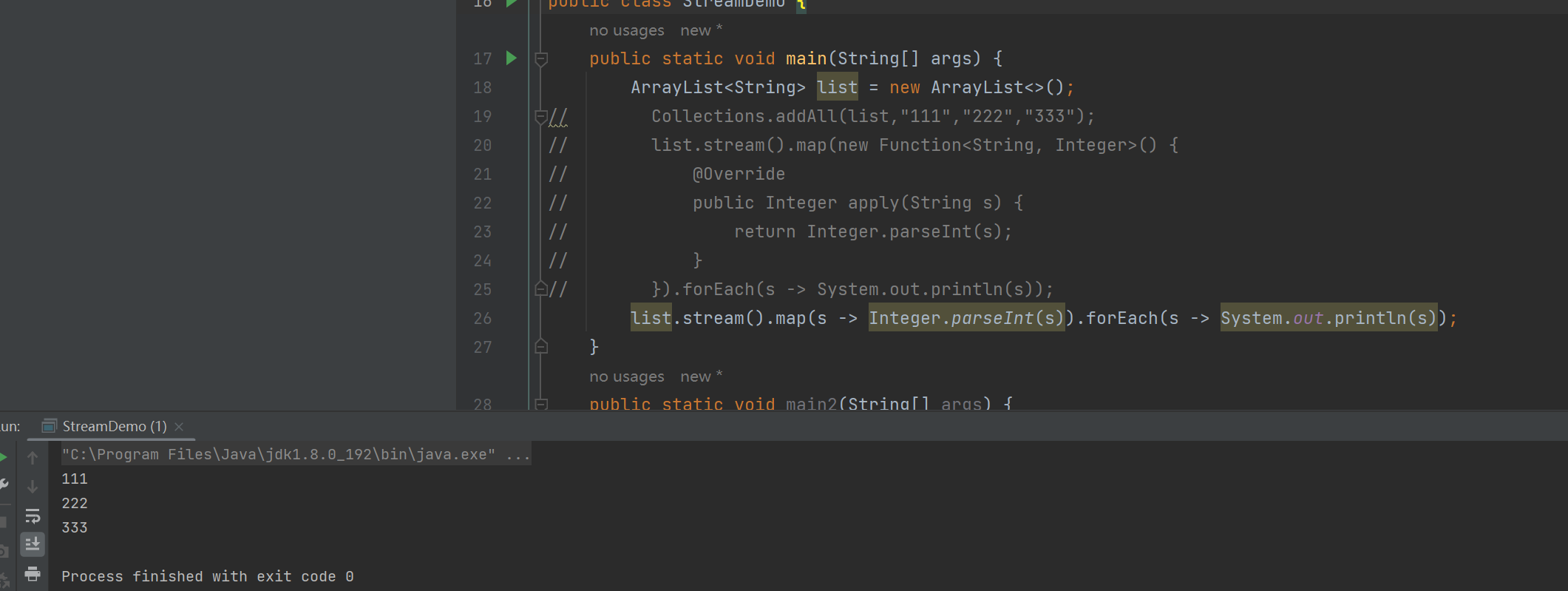
Task: Click the java.exe command line in console
Action: point(296,454)
